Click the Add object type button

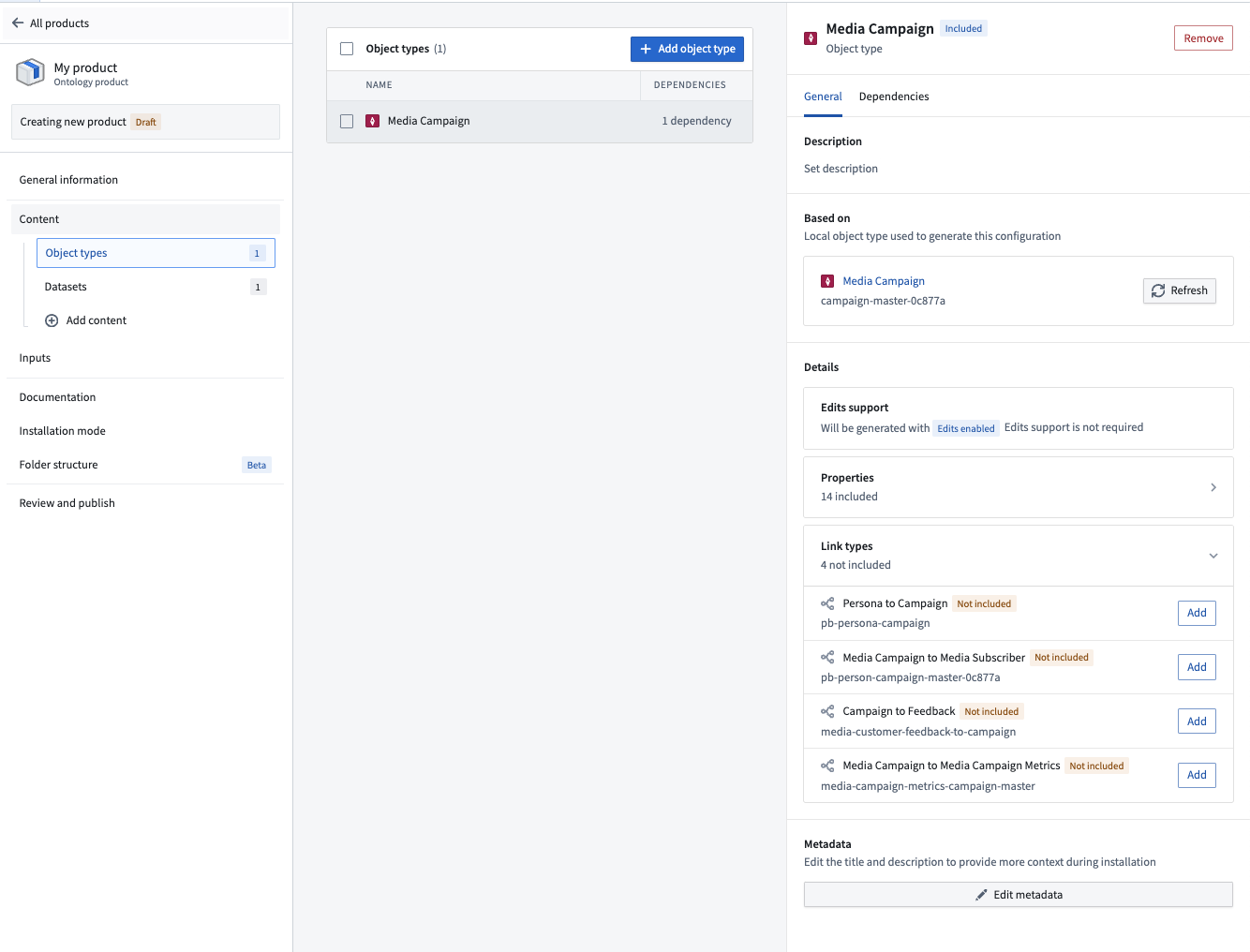(687, 49)
